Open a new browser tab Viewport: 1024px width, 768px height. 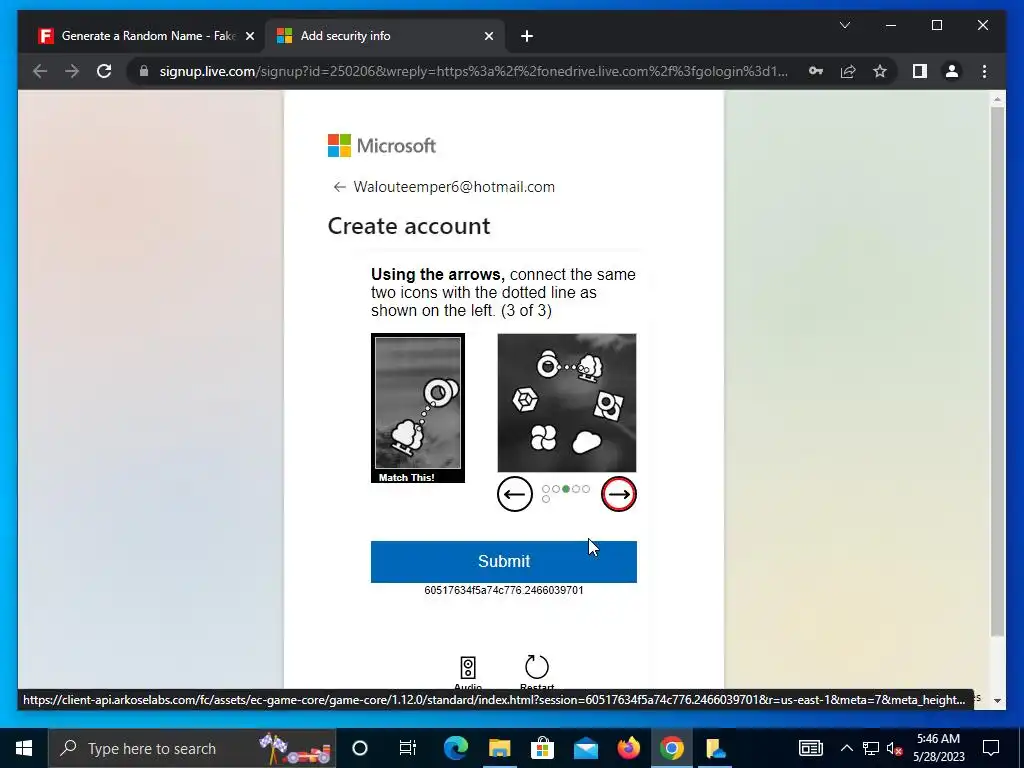point(526,36)
